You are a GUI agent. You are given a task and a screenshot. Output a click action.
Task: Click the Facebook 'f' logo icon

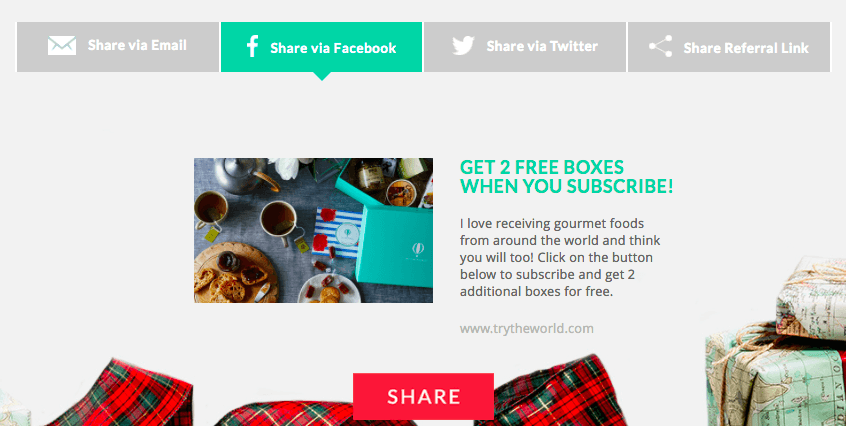tap(252, 46)
